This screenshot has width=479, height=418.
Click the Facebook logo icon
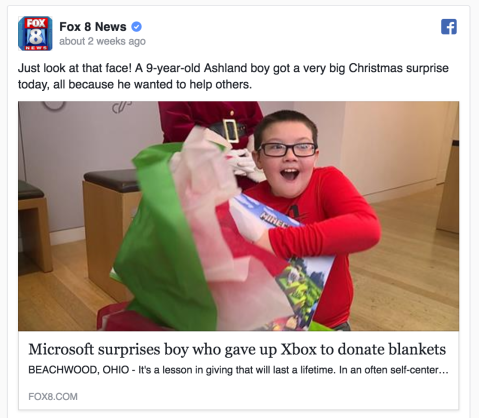point(449,27)
